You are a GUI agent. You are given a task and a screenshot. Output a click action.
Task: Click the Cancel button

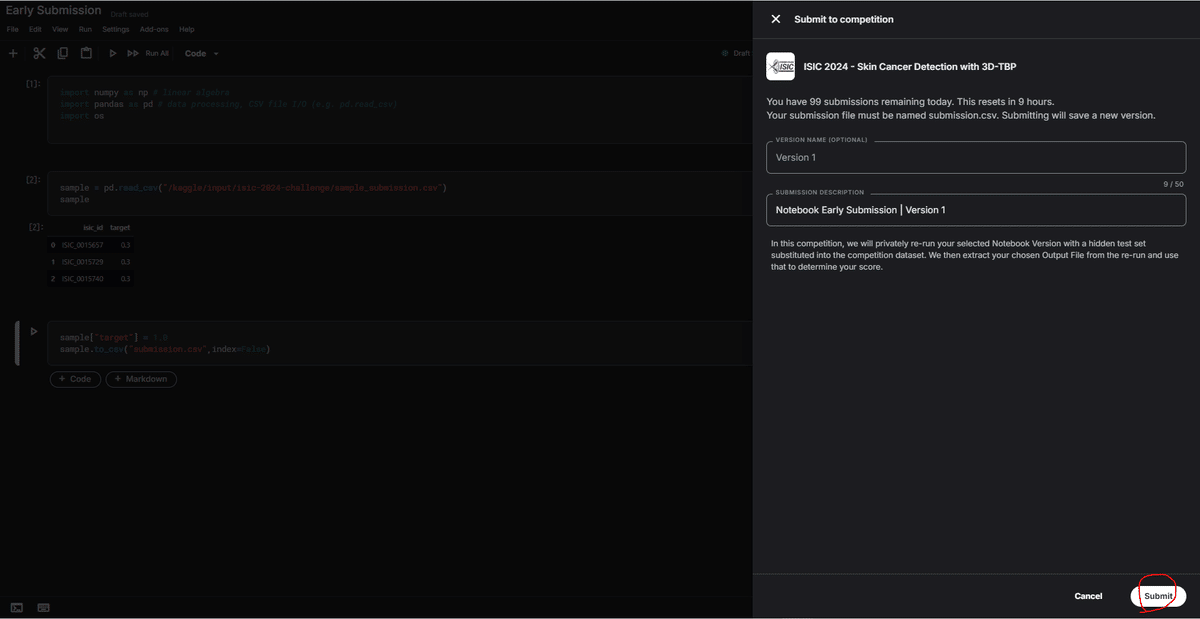coord(1088,596)
